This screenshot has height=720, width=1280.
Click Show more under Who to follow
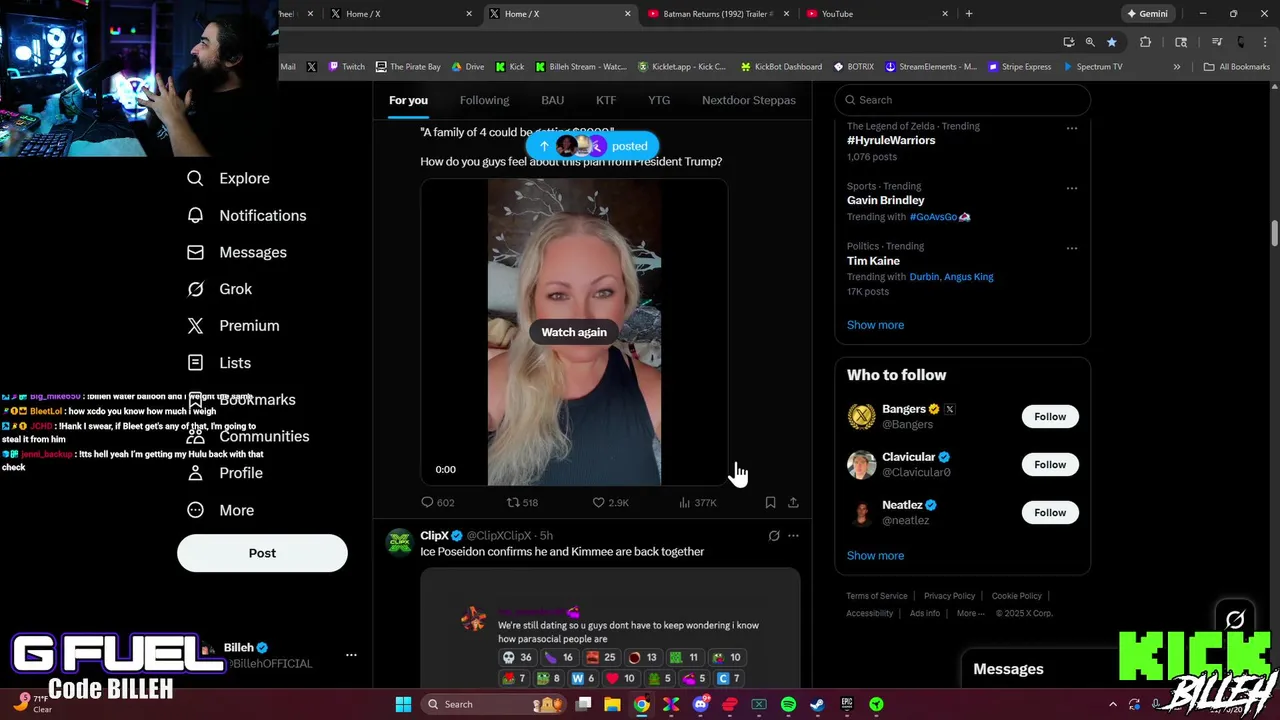click(875, 555)
